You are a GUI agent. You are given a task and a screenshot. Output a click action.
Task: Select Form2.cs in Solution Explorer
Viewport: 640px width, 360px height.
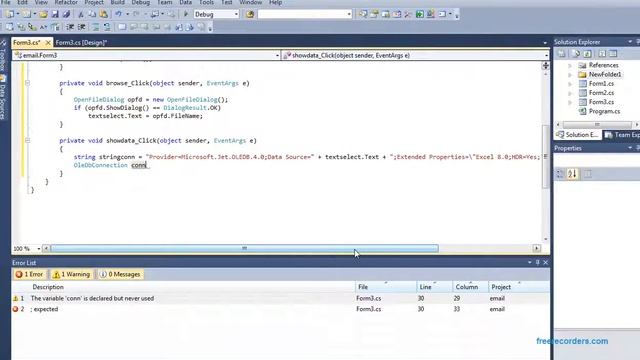(x=601, y=93)
